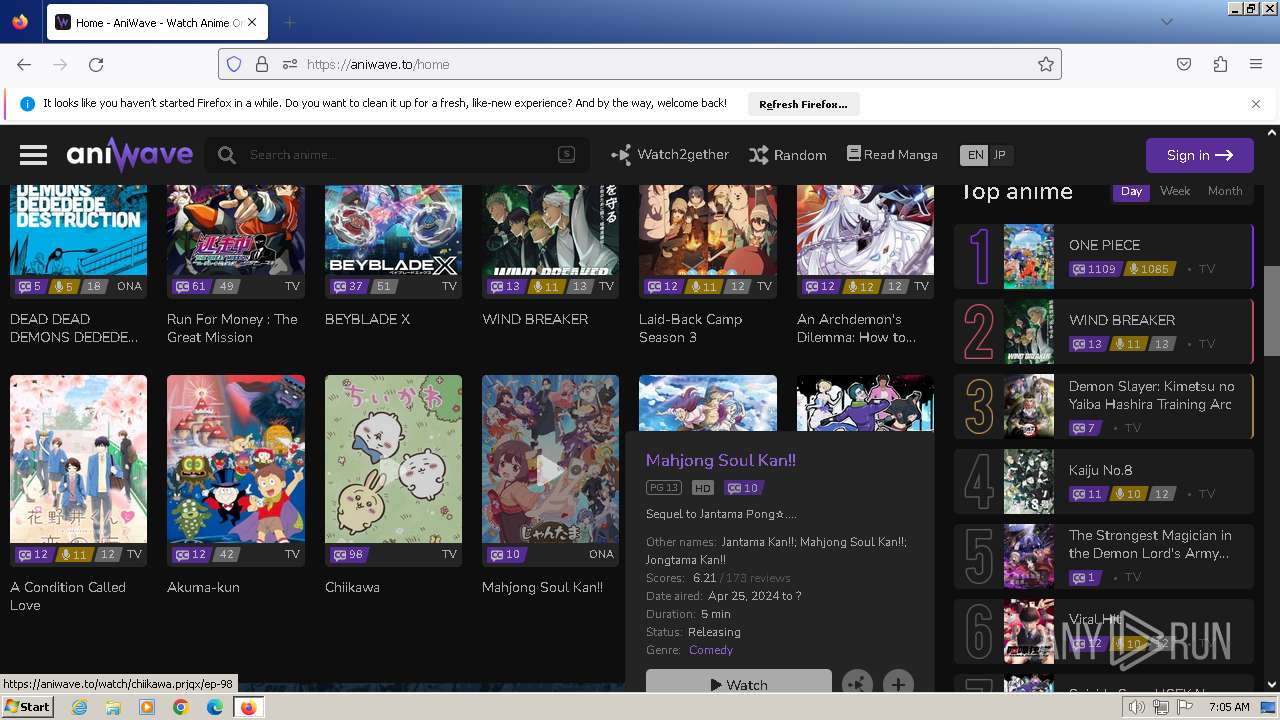
Task: Click the AniWave logo
Action: point(130,155)
